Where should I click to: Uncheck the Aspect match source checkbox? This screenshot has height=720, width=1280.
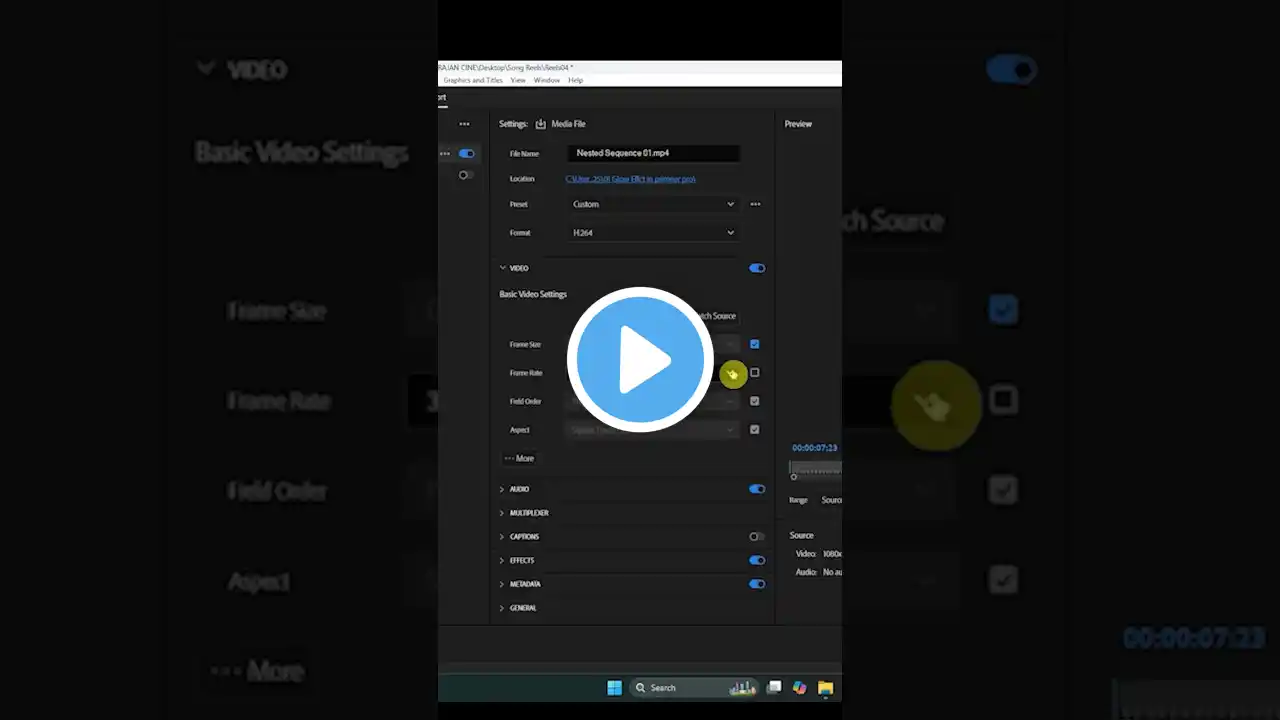(755, 430)
